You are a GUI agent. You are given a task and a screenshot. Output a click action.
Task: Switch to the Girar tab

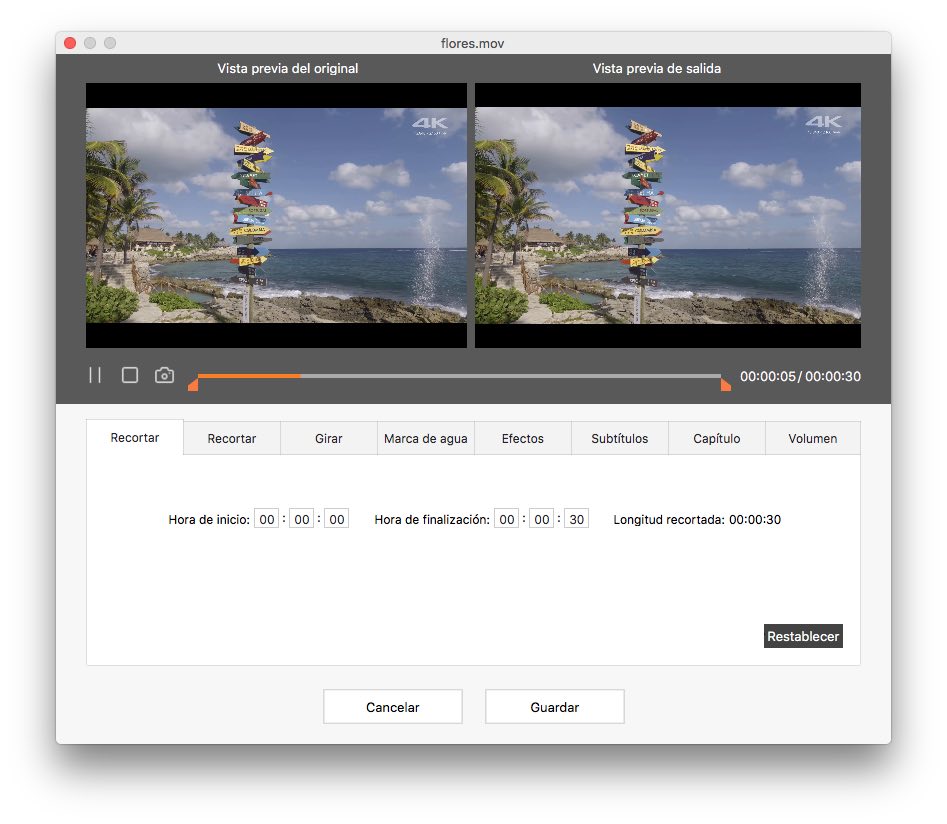click(x=328, y=438)
